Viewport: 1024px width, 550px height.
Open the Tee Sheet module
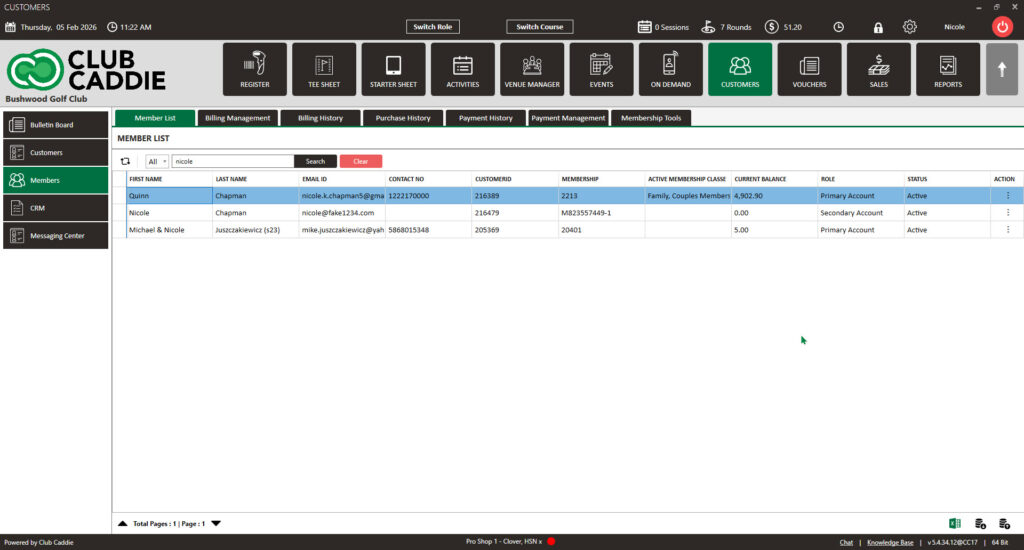tap(324, 69)
